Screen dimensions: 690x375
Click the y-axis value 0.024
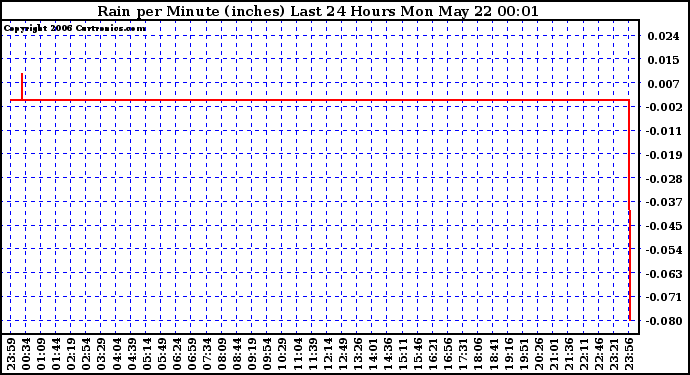pos(663,36)
